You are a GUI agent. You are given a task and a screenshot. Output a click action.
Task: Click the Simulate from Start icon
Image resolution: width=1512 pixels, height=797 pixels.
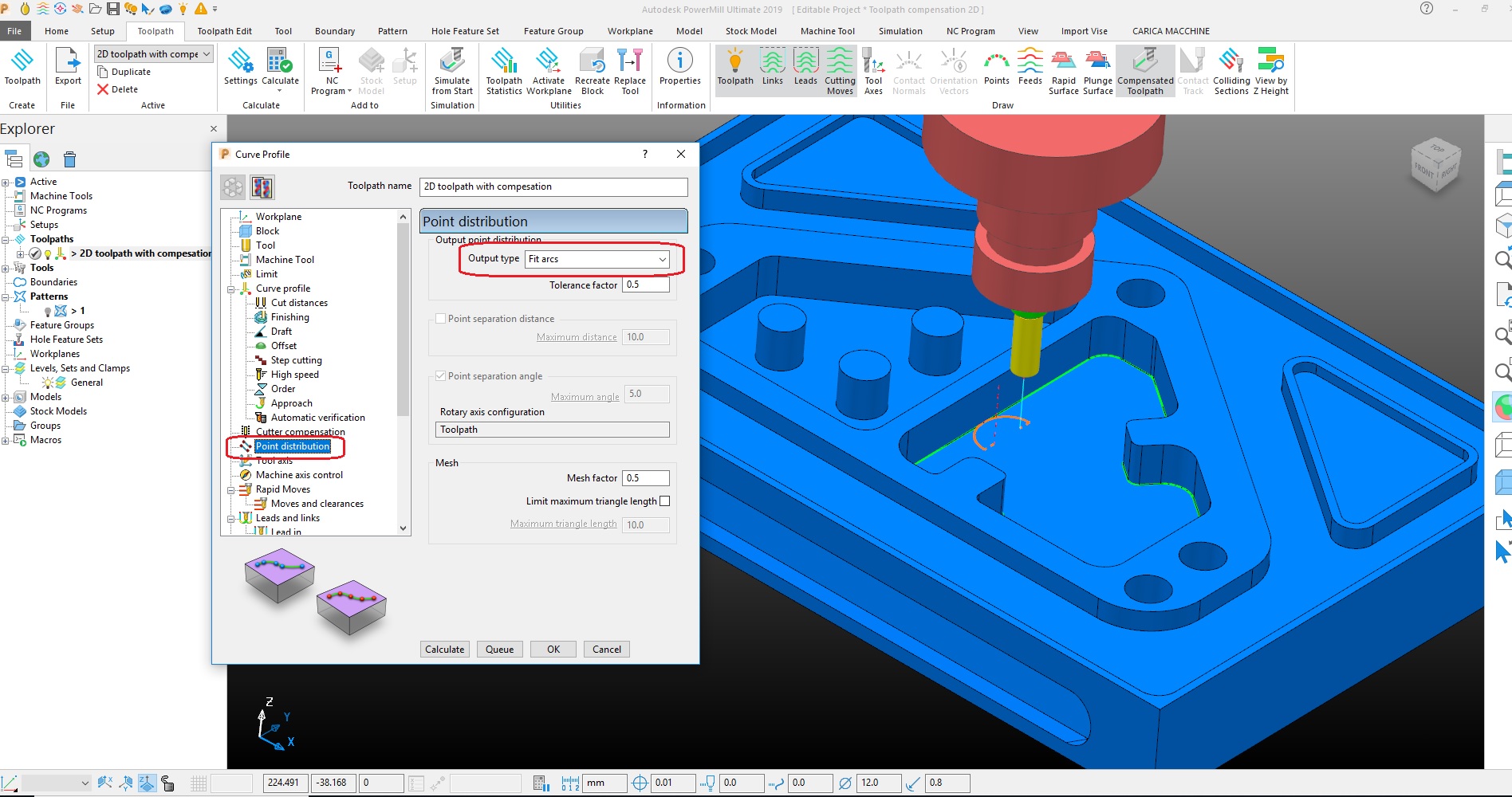[451, 70]
